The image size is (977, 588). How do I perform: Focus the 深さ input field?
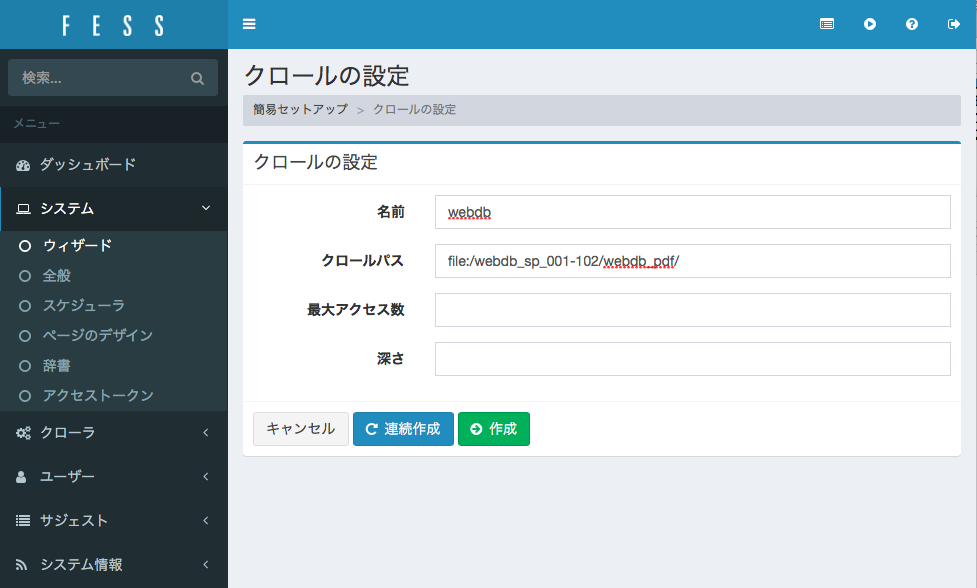pos(692,359)
